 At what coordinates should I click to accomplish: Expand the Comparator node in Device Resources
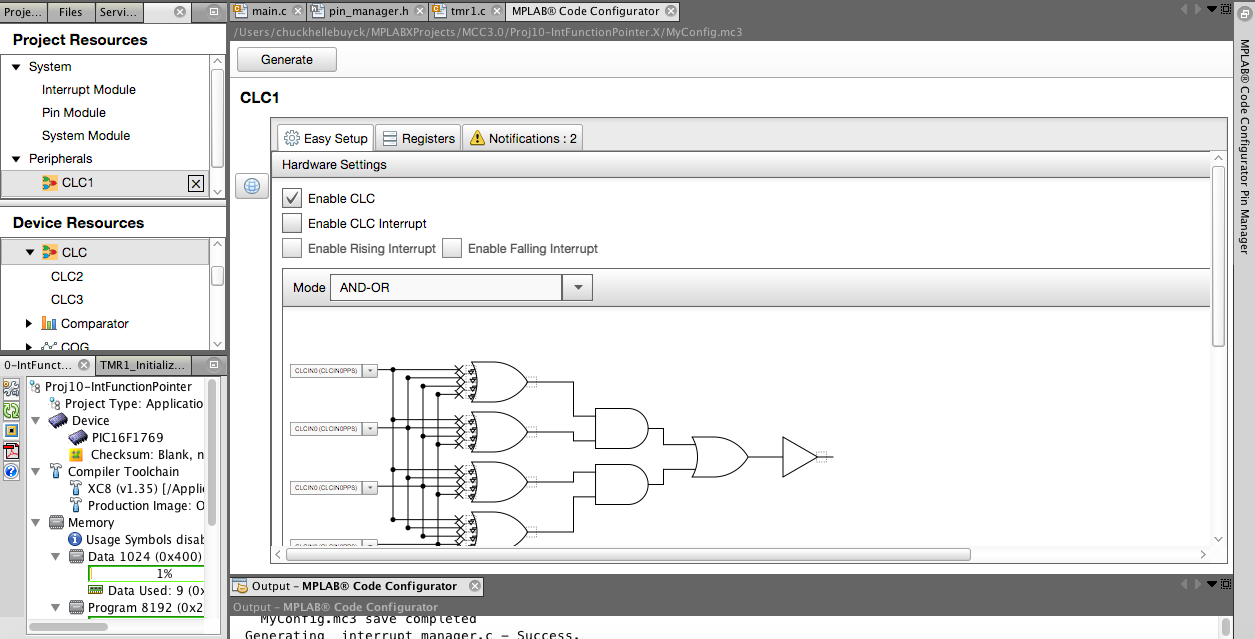(x=30, y=324)
